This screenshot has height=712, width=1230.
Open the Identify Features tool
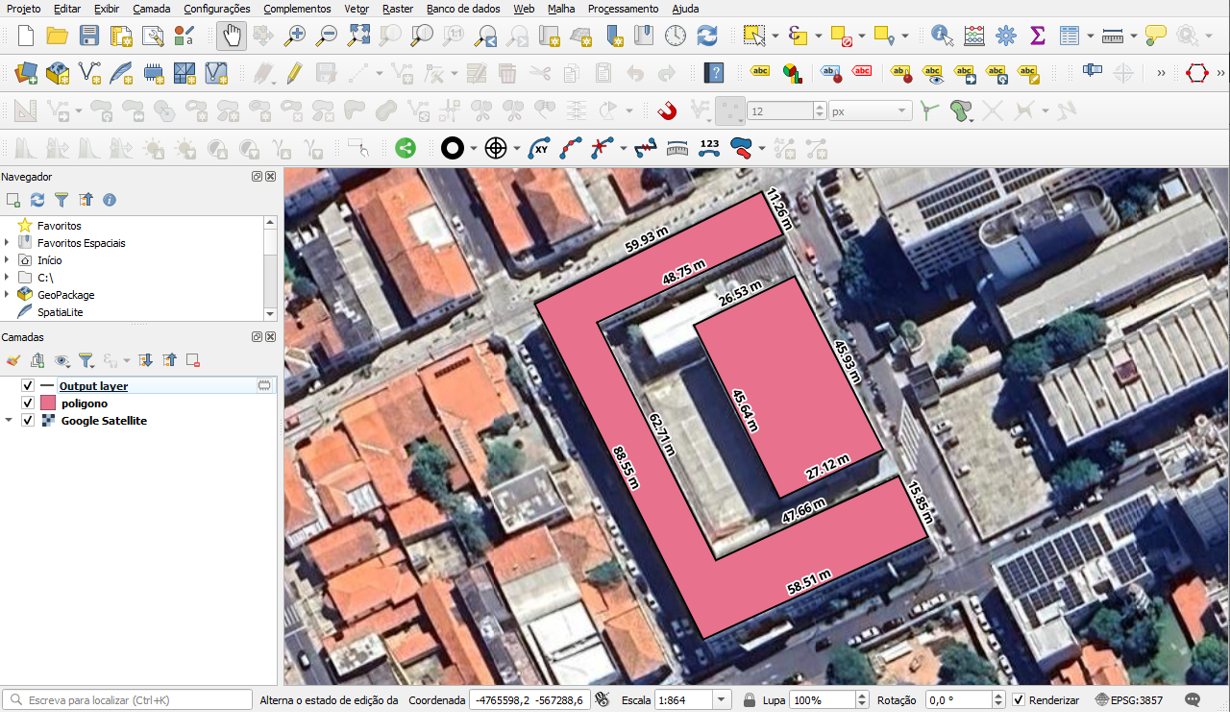coord(941,36)
